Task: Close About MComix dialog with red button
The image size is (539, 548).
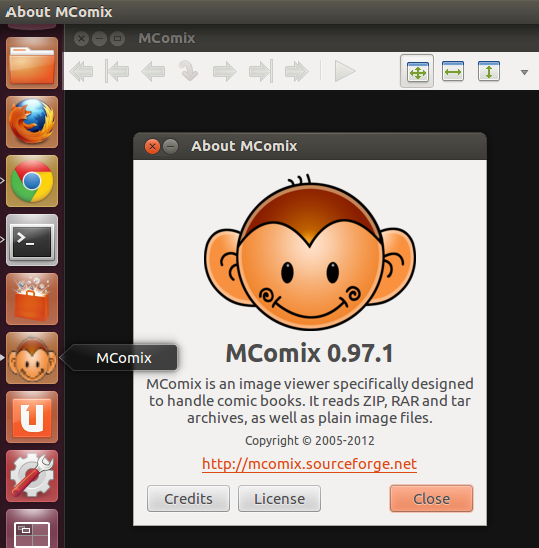Action: [x=152, y=146]
